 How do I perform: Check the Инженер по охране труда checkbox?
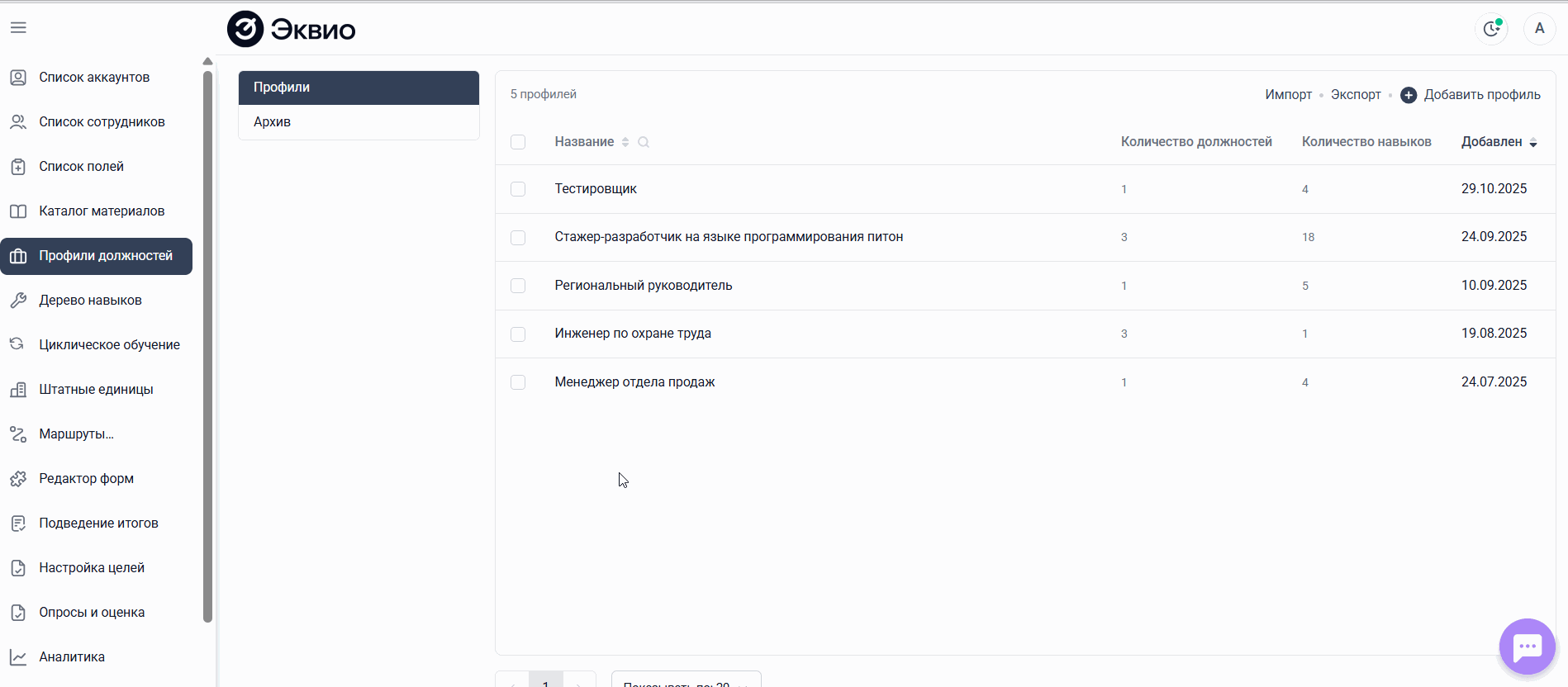tap(518, 334)
